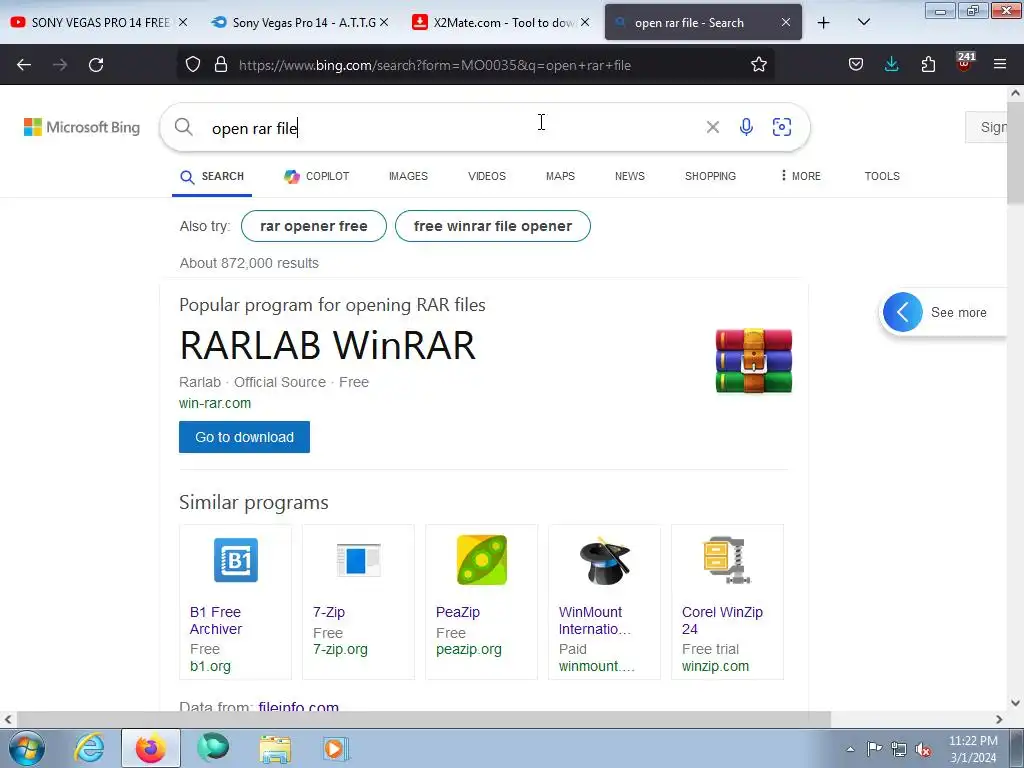Open the Windows Start menu

(x=27, y=748)
